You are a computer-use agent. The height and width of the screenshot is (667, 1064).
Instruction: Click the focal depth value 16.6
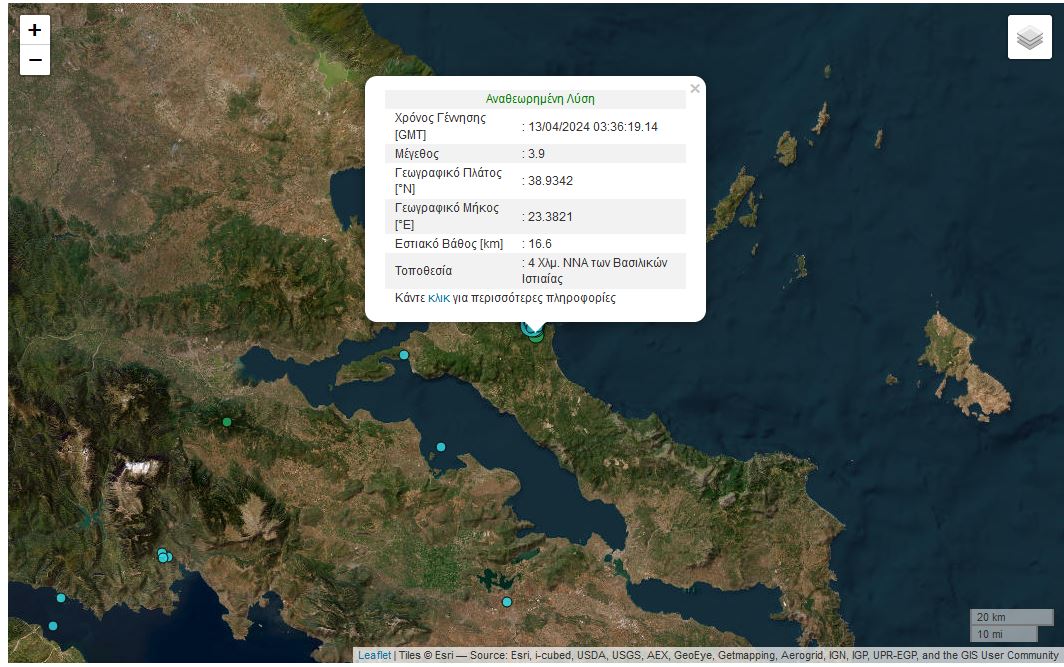(x=540, y=244)
